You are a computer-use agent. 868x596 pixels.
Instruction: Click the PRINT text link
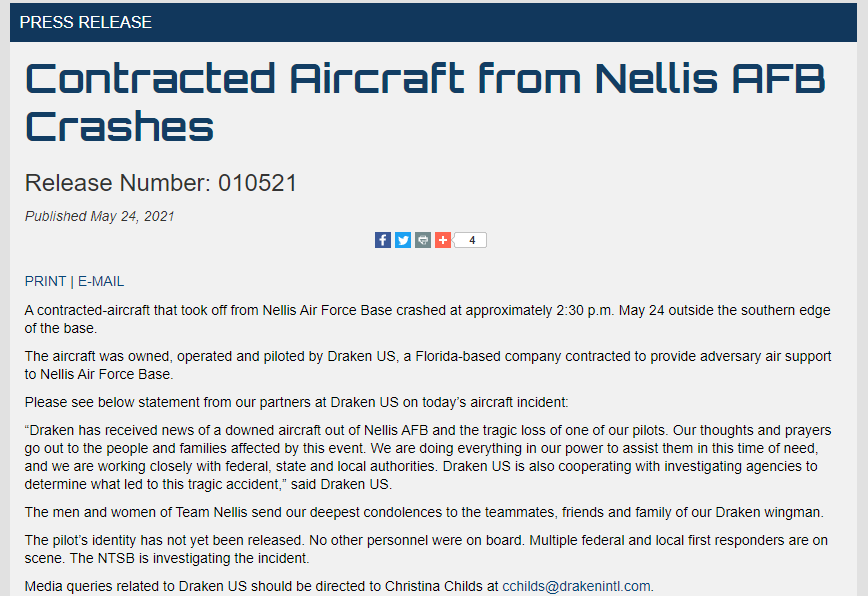pyautogui.click(x=45, y=281)
